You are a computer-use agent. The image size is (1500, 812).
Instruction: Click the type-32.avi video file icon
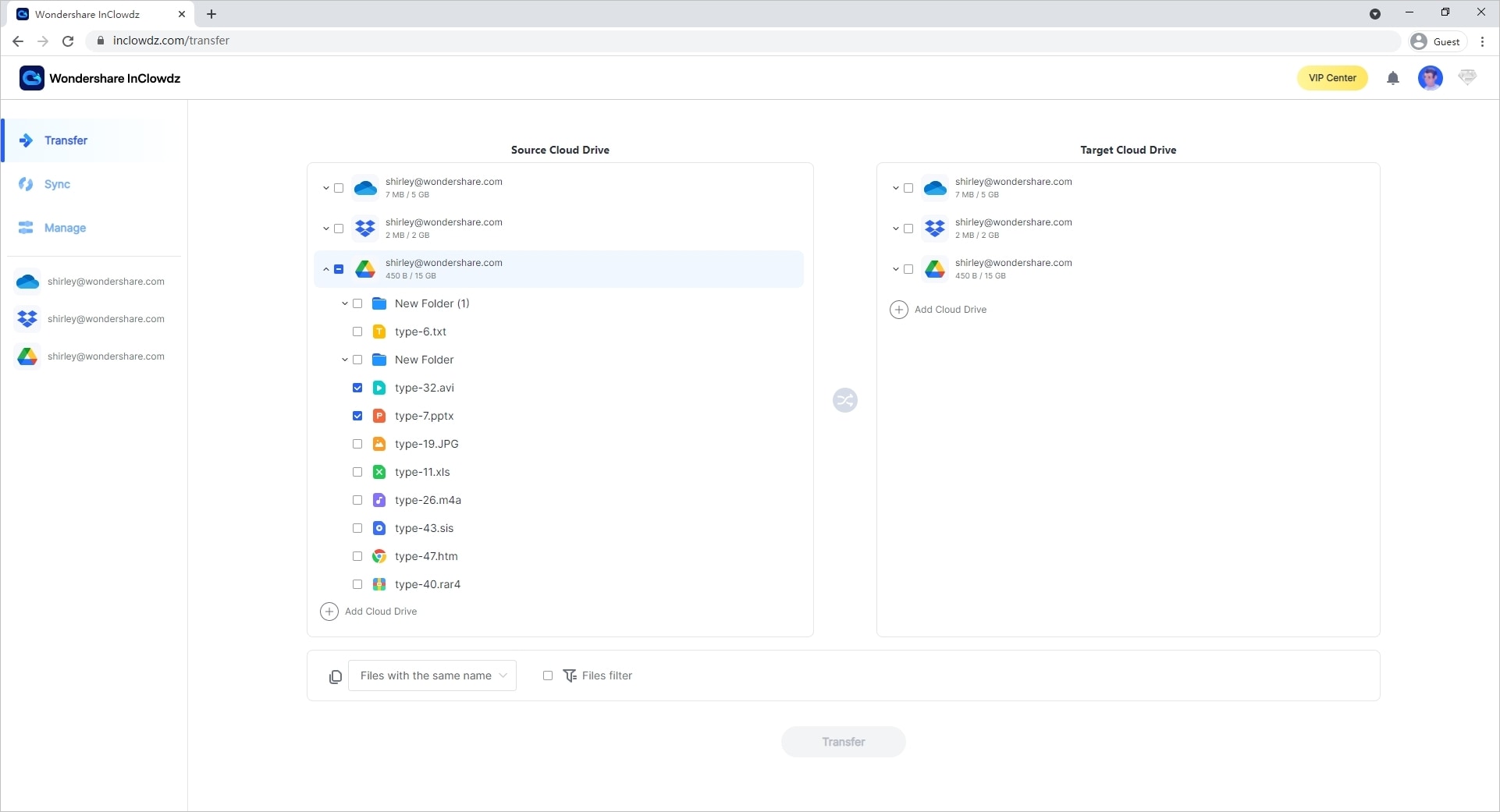pyautogui.click(x=379, y=388)
